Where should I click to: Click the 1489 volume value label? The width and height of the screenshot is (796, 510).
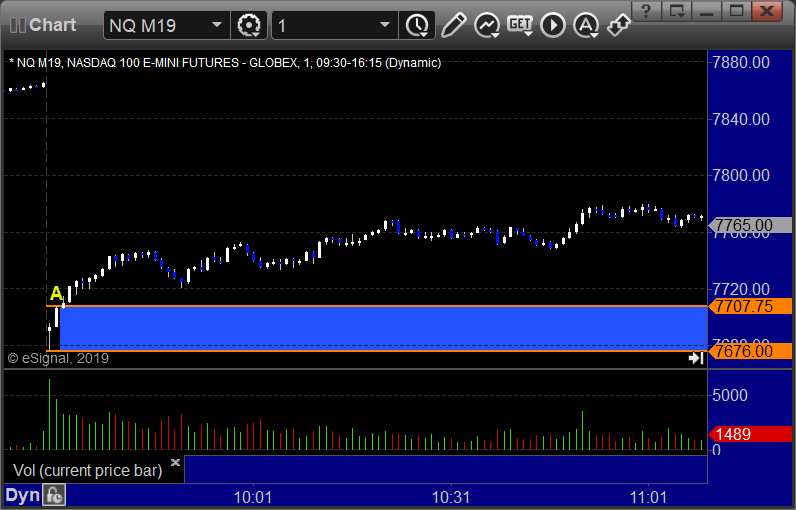pos(750,434)
